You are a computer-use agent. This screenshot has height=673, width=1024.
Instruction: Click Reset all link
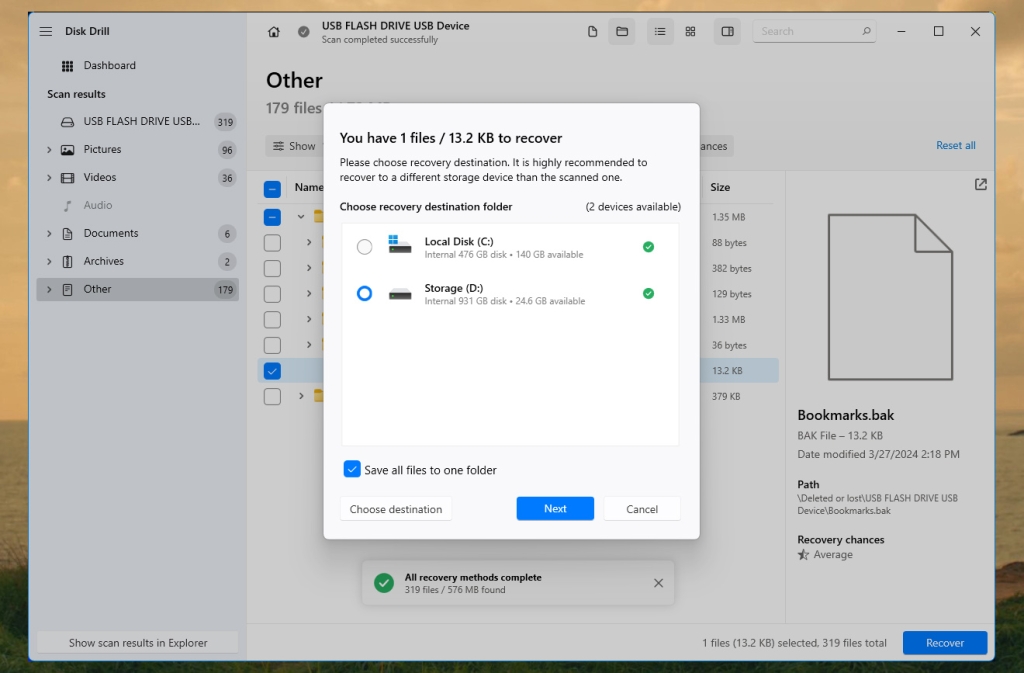(x=955, y=145)
